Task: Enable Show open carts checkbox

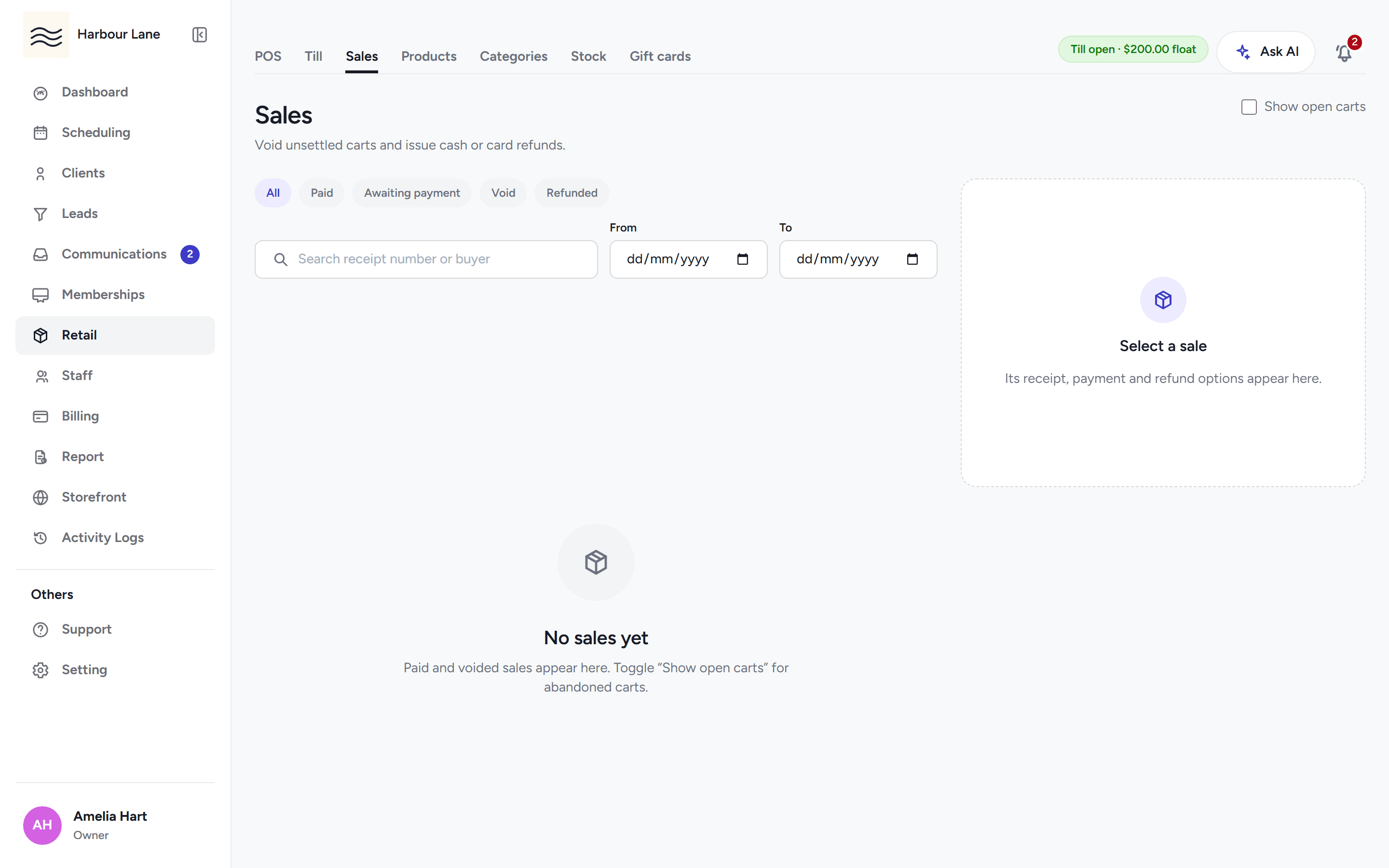Action: point(1249,107)
